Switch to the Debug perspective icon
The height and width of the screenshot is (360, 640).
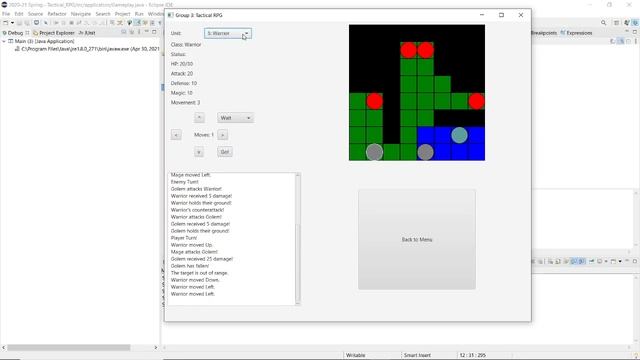click(635, 23)
